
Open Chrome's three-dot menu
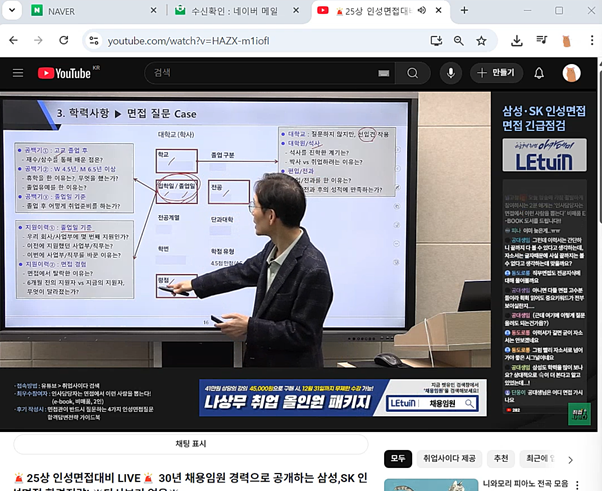tap(590, 41)
